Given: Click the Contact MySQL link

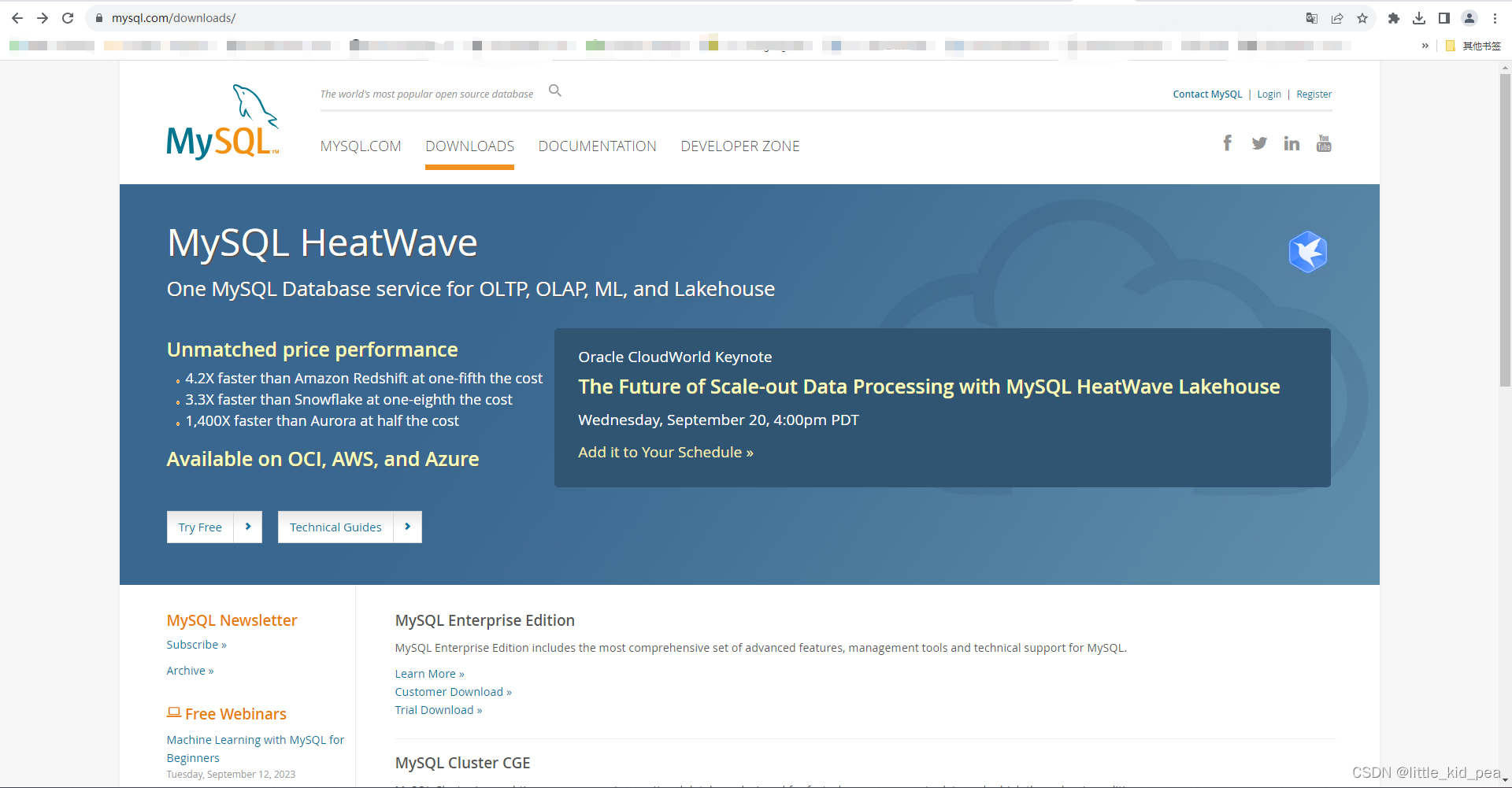Looking at the screenshot, I should click(1207, 94).
